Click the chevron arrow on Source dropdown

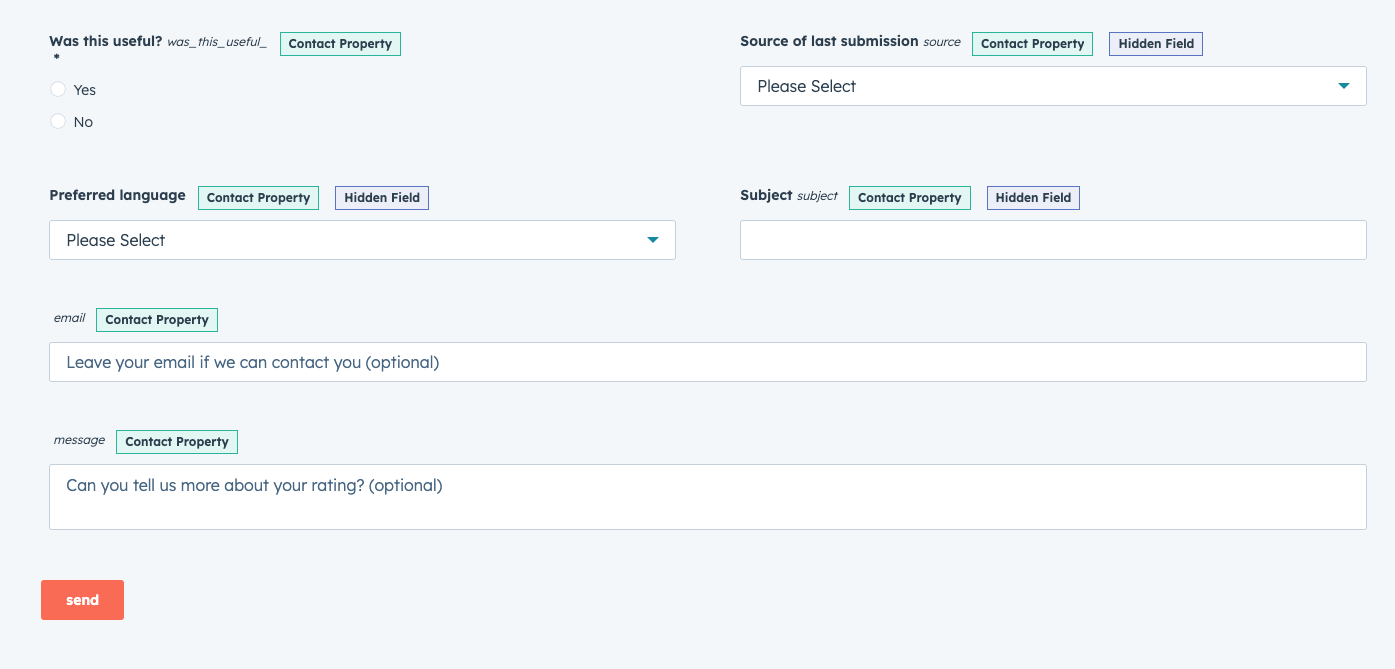coord(1344,86)
